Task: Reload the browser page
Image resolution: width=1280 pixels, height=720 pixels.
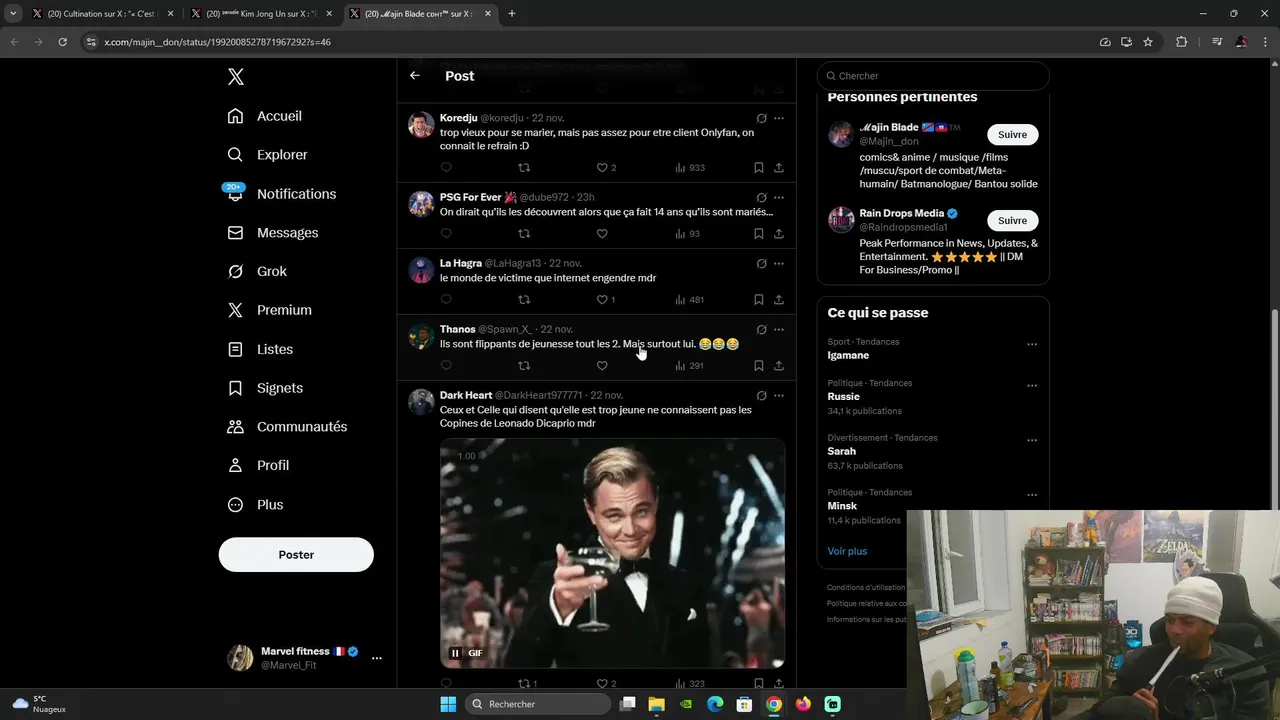Action: (x=62, y=42)
